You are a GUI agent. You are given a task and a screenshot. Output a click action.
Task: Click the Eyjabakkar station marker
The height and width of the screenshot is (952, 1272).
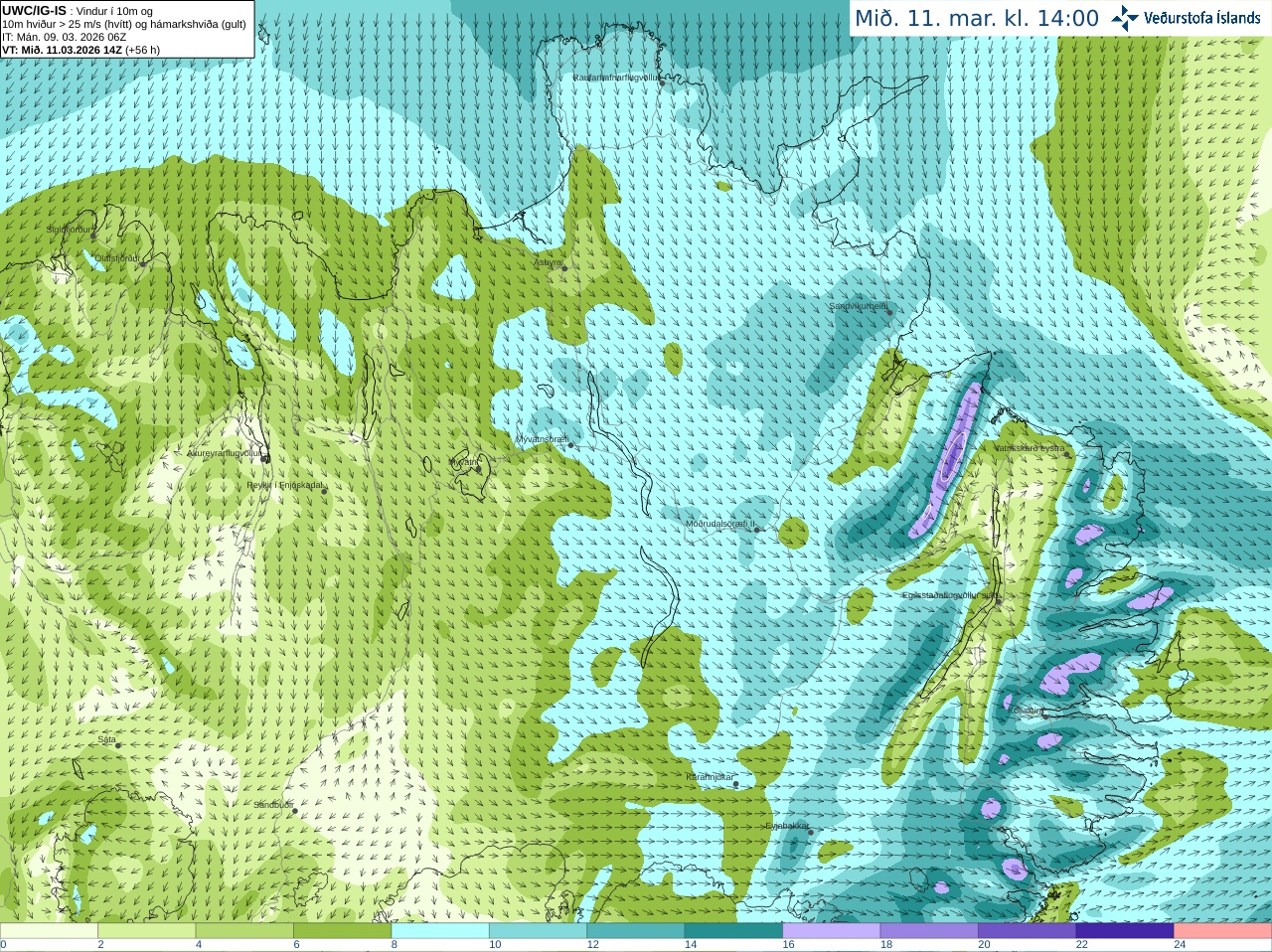[811, 832]
